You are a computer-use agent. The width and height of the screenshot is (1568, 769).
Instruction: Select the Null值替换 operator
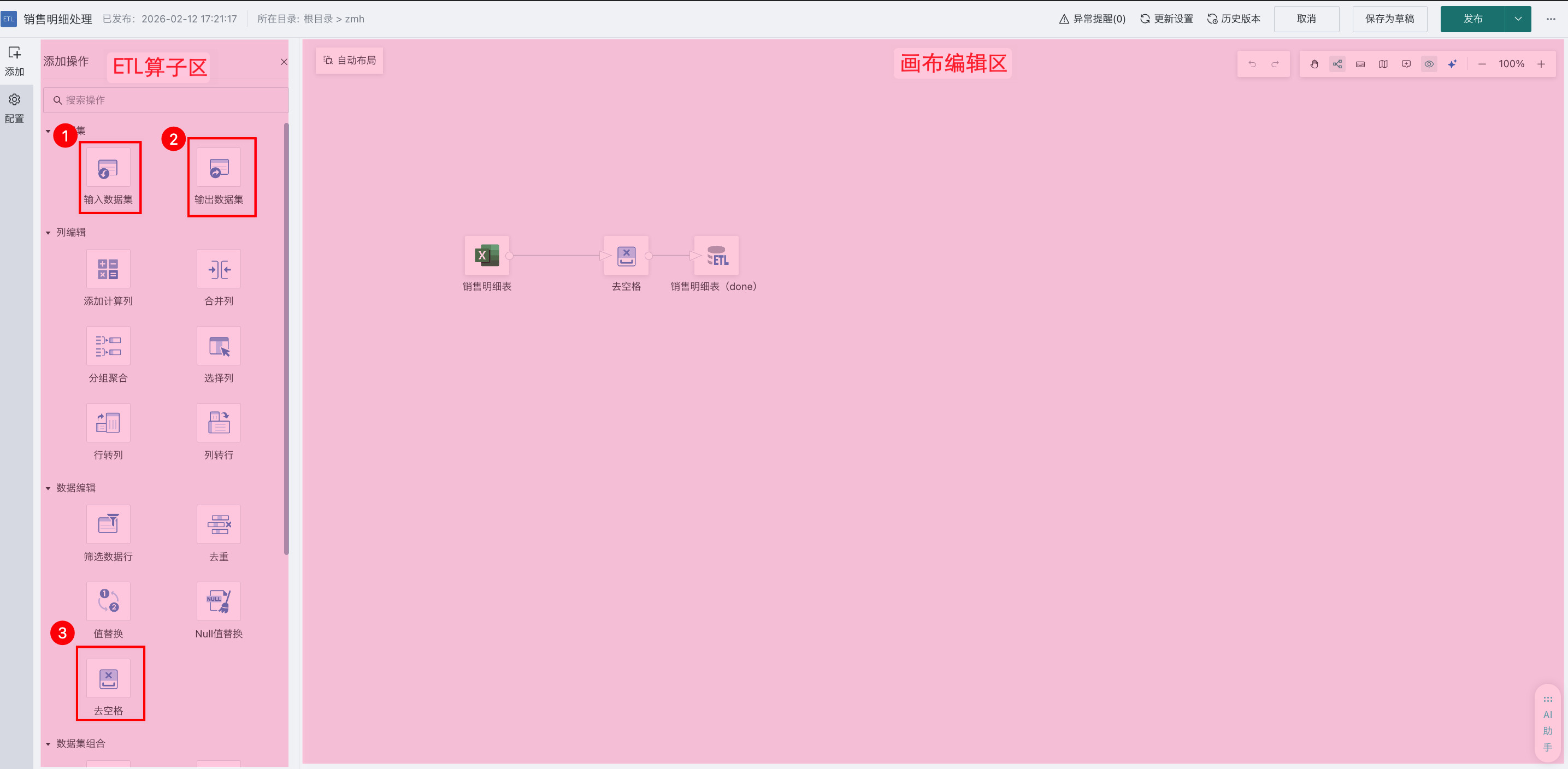[x=219, y=601]
